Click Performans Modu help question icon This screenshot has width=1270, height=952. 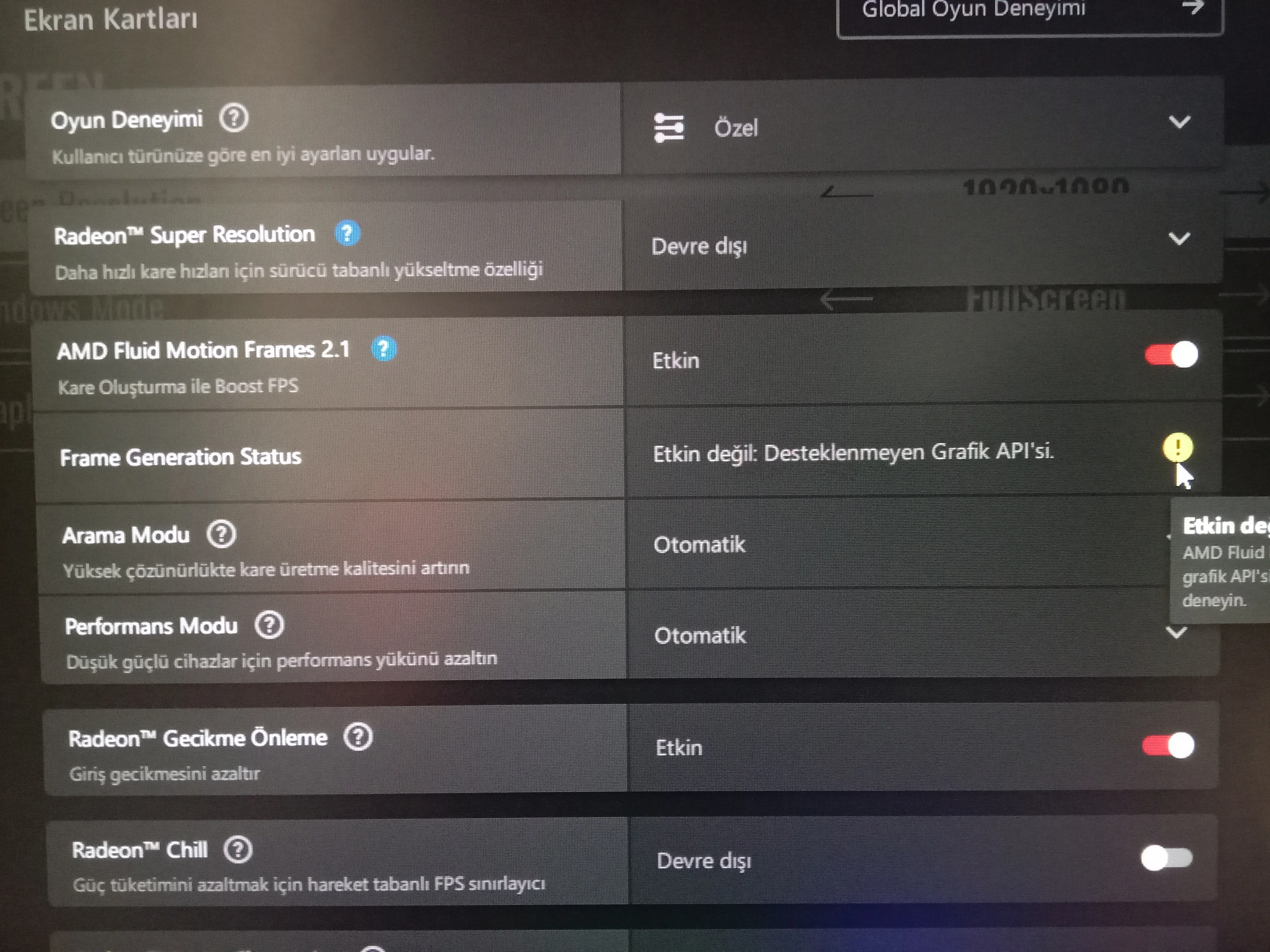pos(269,625)
